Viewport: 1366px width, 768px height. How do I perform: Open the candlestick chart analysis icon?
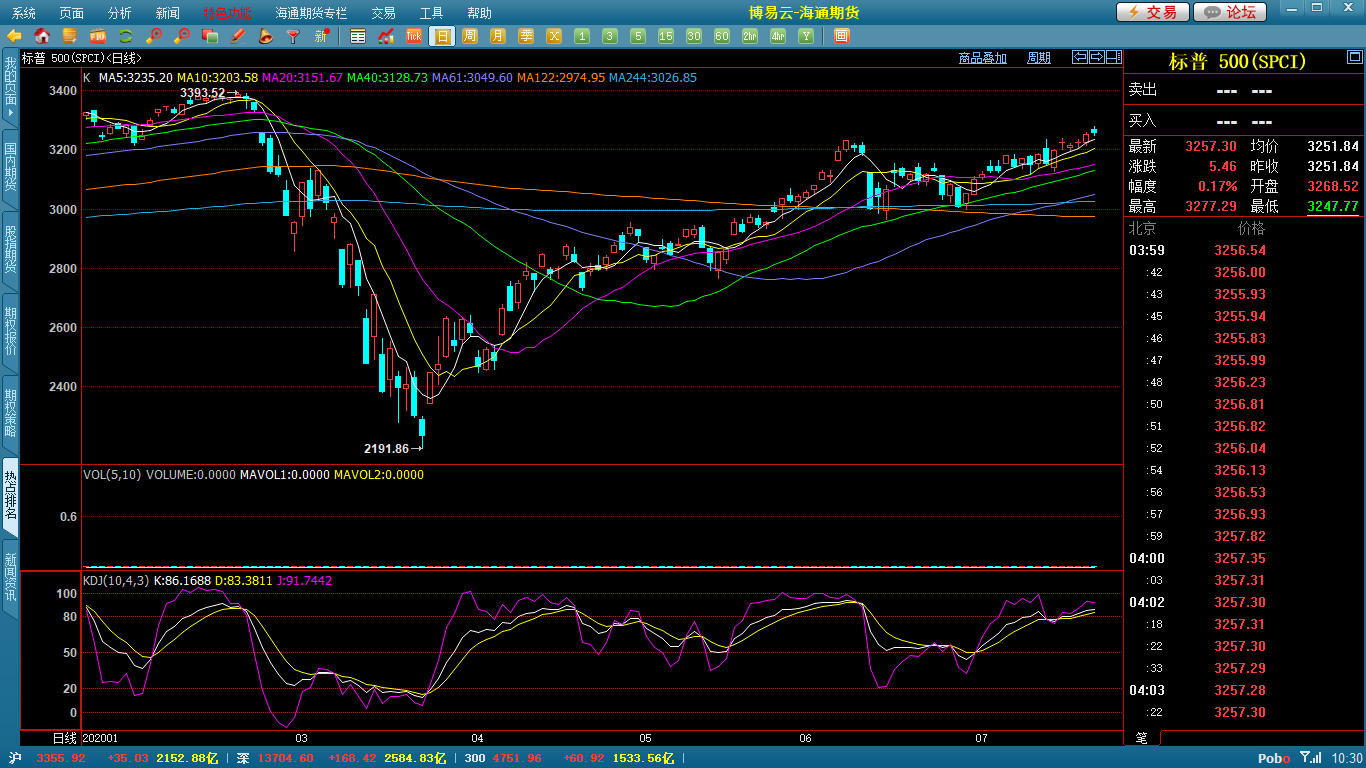(x=386, y=36)
